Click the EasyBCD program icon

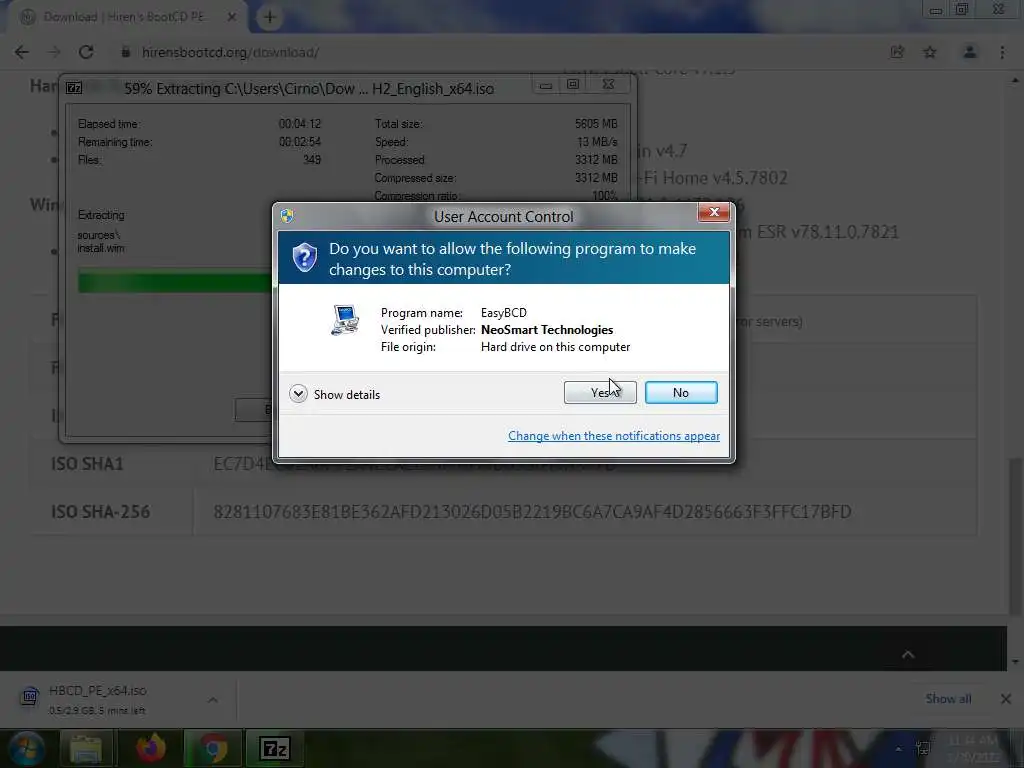coord(344,320)
